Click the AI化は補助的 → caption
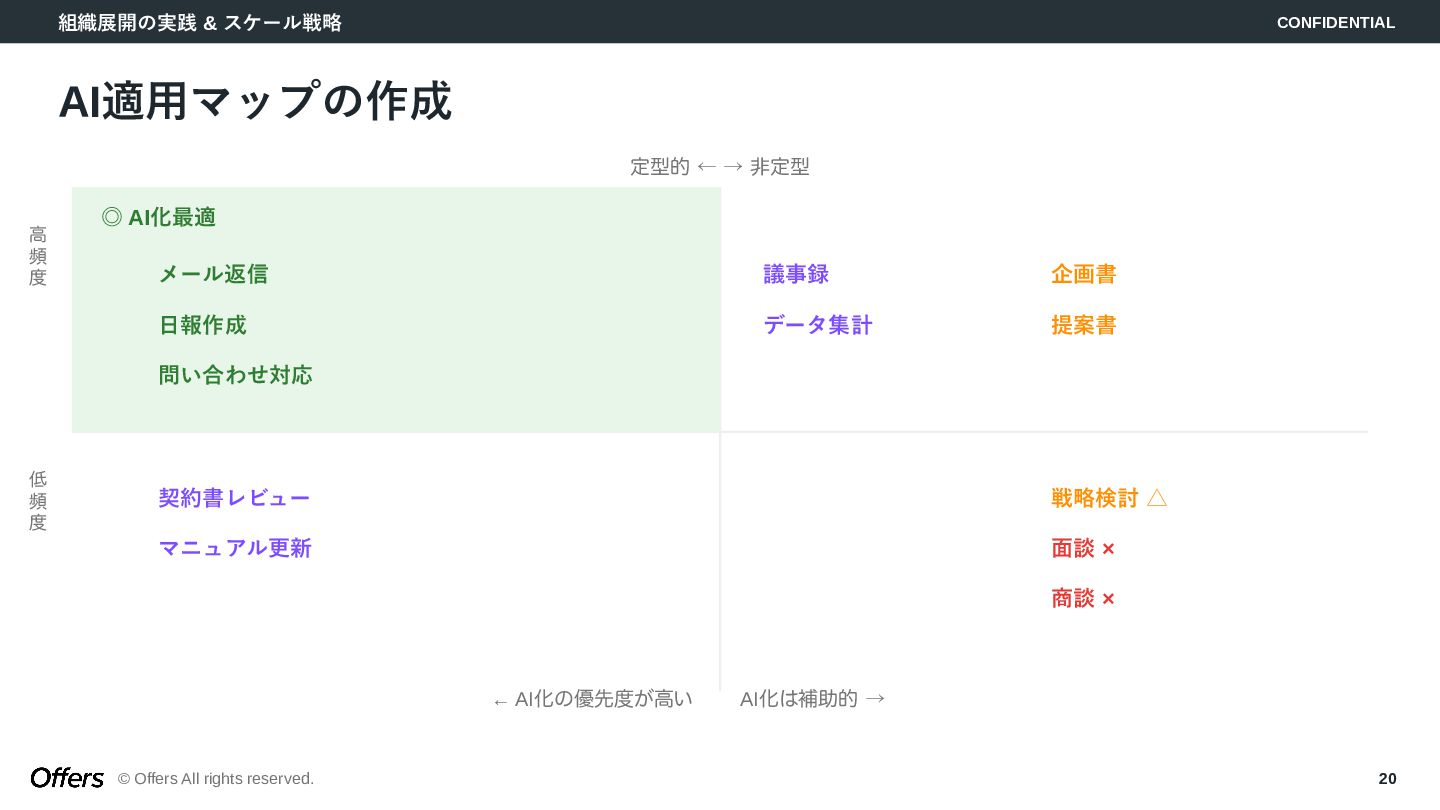Image resolution: width=1440 pixels, height=810 pixels. 812,699
